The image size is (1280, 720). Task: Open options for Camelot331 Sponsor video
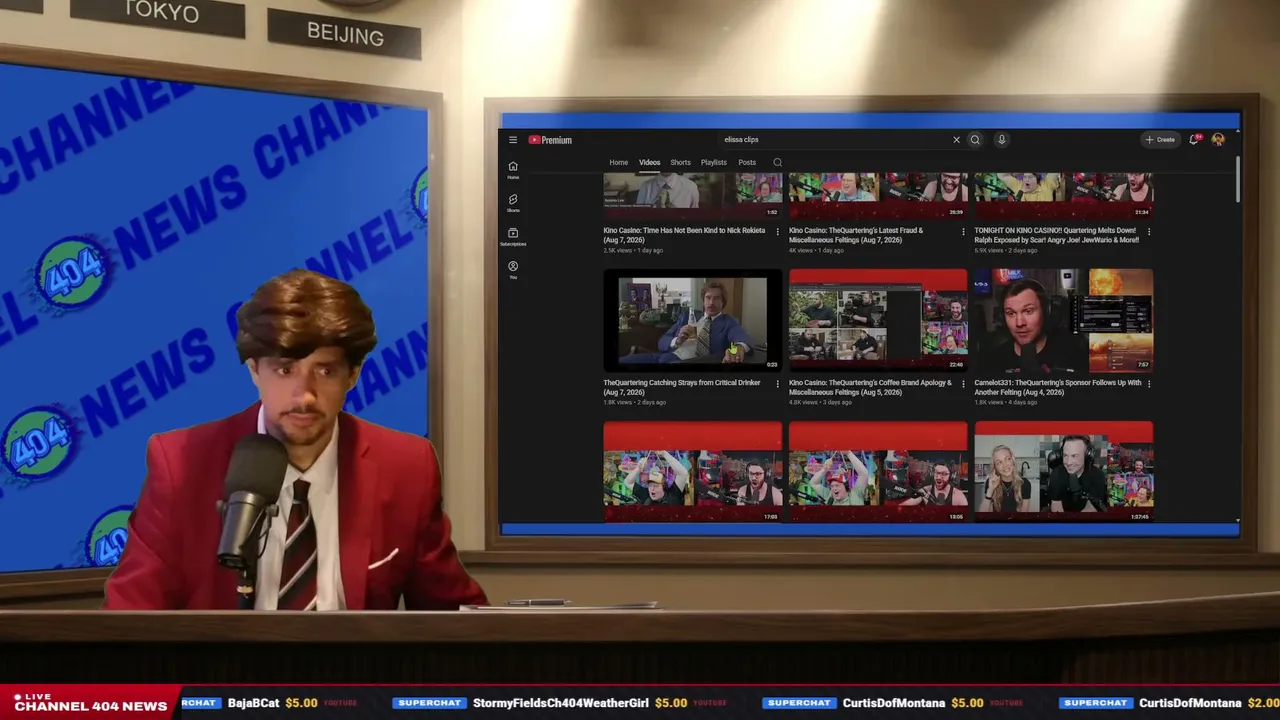tap(1149, 383)
